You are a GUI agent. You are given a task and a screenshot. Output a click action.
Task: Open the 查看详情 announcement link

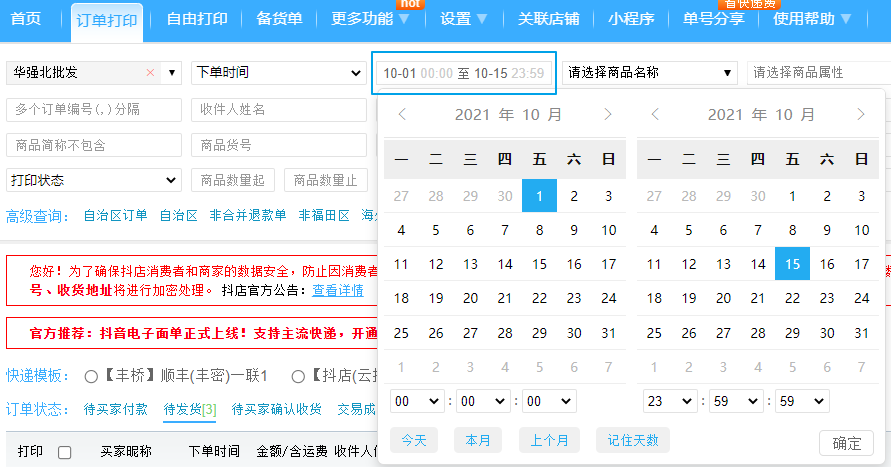coord(337,291)
